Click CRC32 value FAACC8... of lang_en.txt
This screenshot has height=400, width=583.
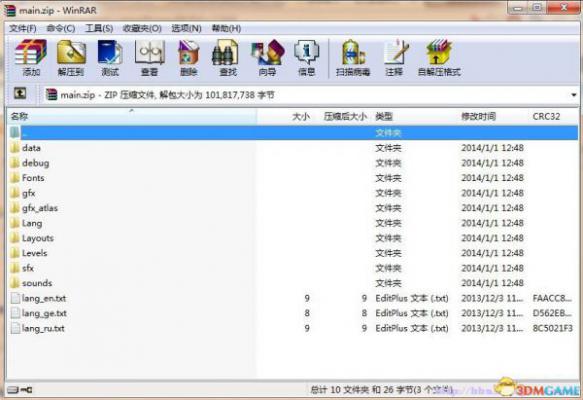coord(552,298)
